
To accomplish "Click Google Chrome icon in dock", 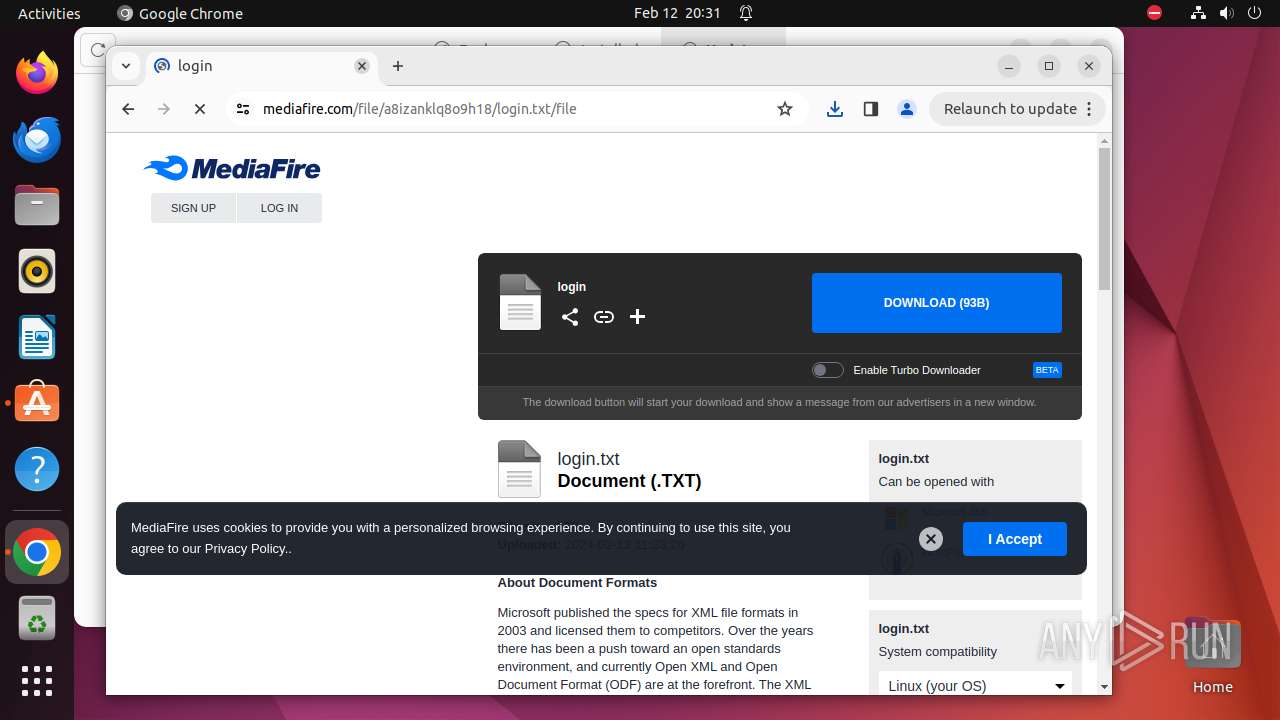I will (x=37, y=552).
